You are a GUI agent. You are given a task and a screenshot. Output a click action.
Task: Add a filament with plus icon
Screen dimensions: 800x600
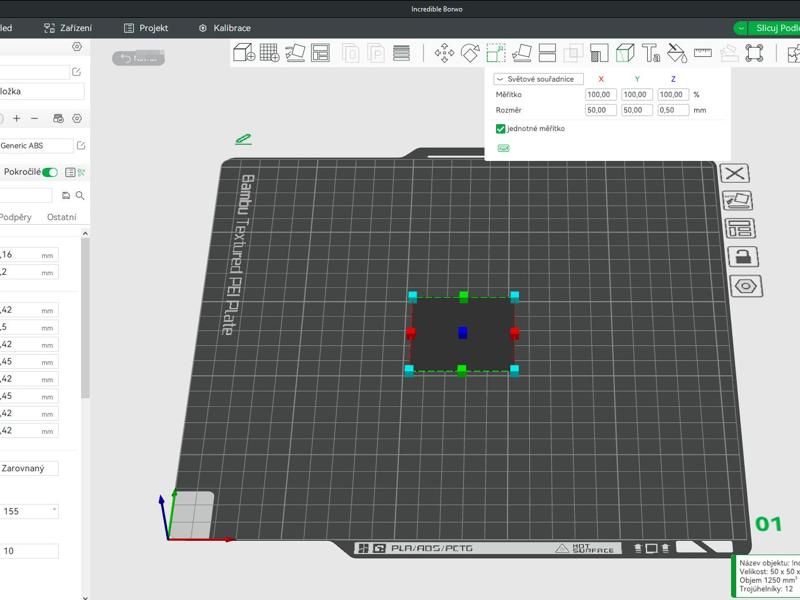[x=17, y=118]
